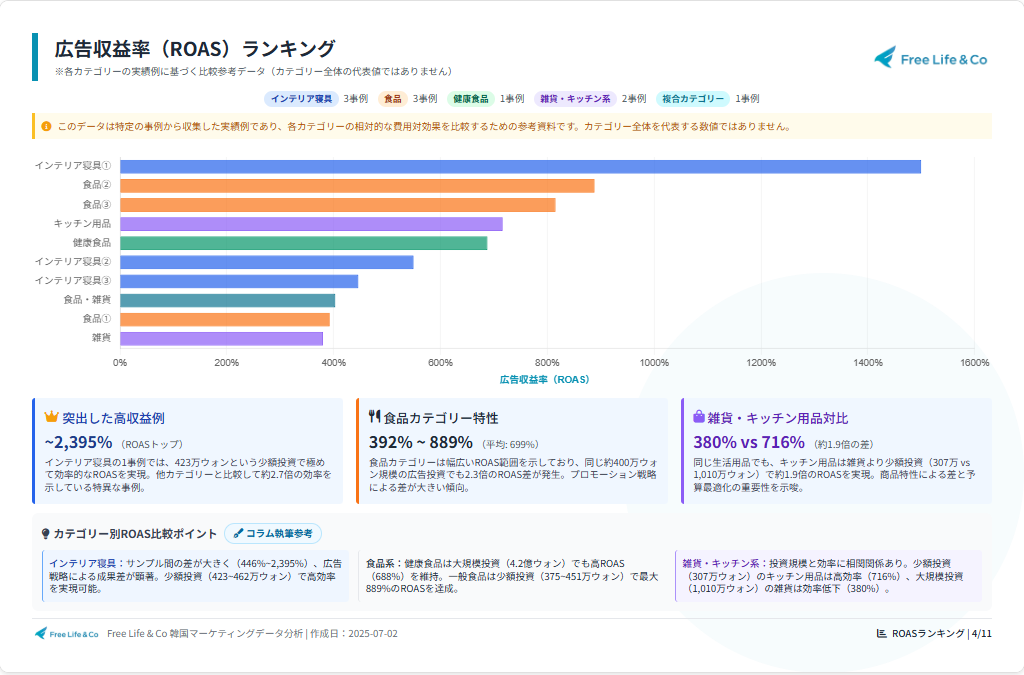1024x675 pixels.
Task: Click the Free Life & Co logo at top right
Action: tap(930, 58)
